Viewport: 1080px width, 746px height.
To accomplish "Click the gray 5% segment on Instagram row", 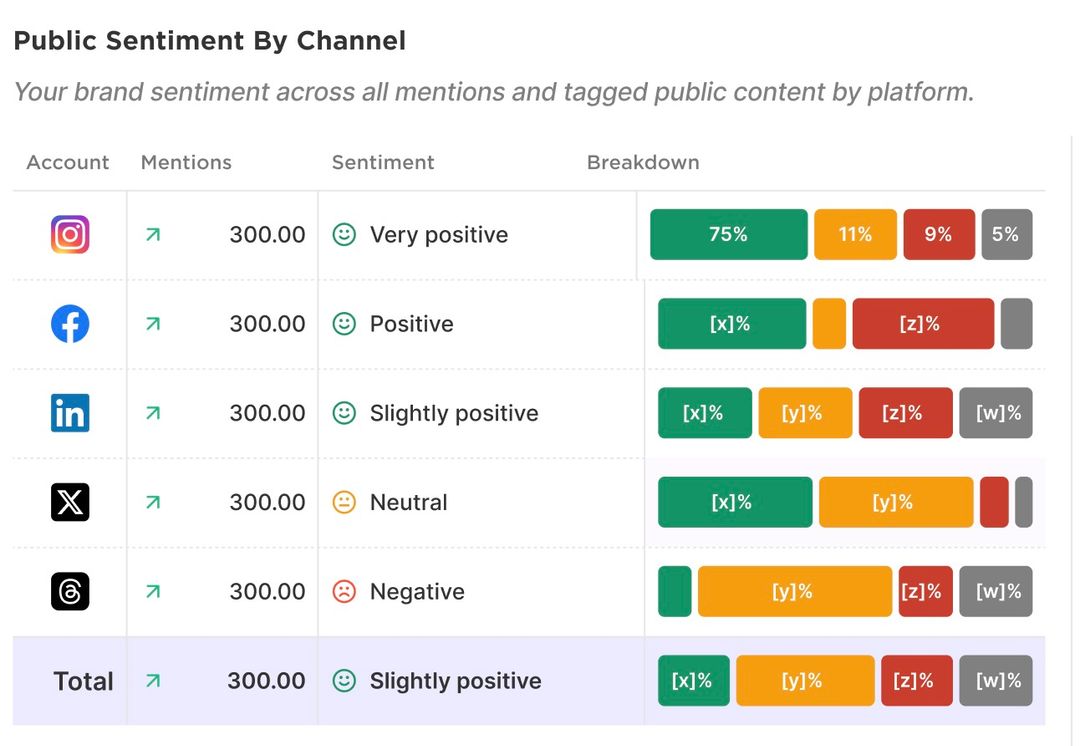I will point(1007,234).
